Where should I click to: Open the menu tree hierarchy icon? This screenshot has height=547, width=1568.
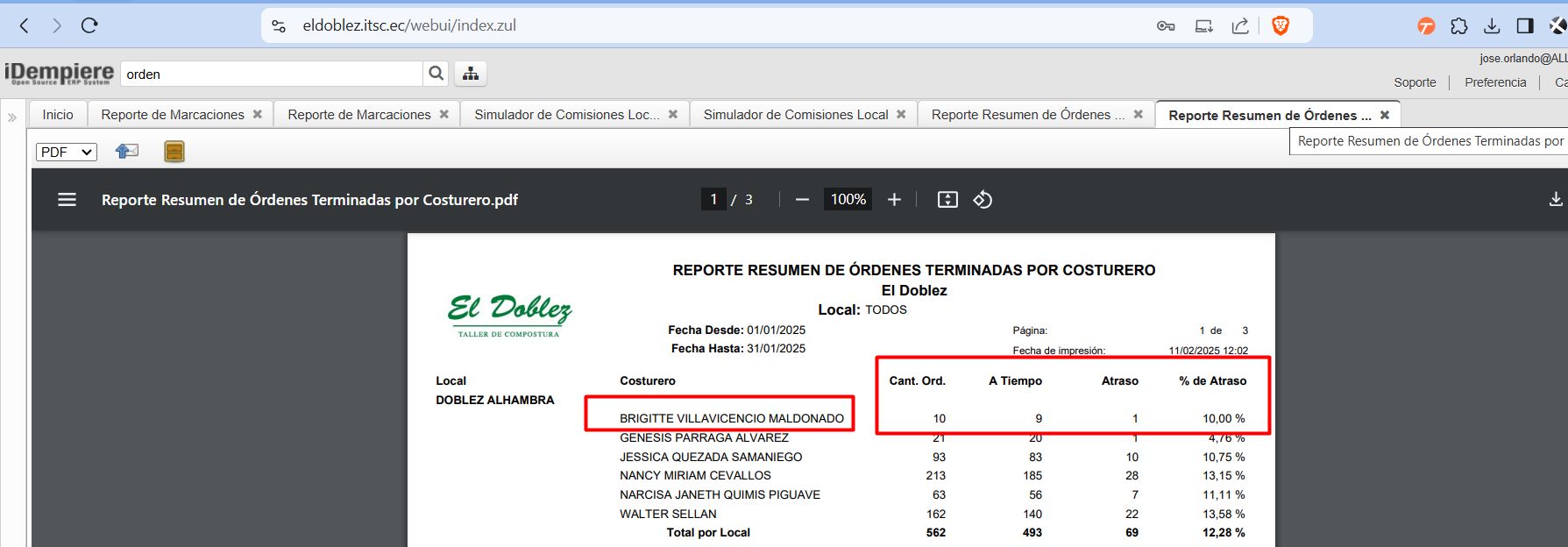coord(471,74)
